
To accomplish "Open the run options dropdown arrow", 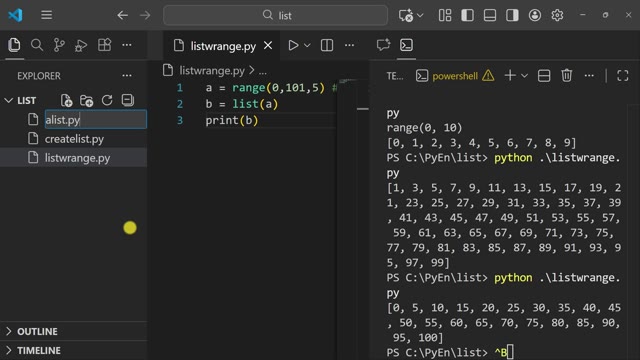I will 307,45.
